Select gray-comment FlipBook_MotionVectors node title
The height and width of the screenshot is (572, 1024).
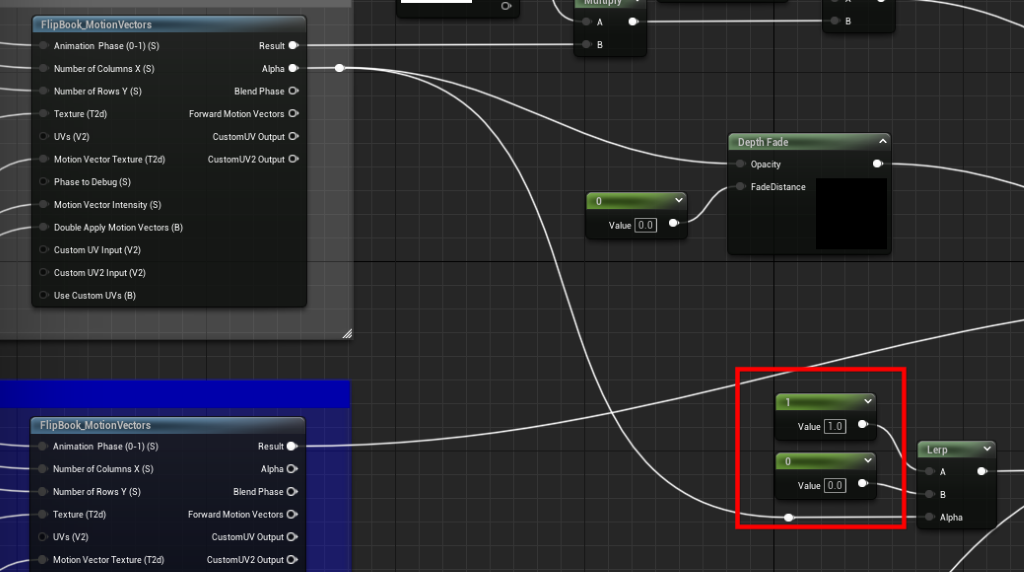pyautogui.click(x=96, y=25)
